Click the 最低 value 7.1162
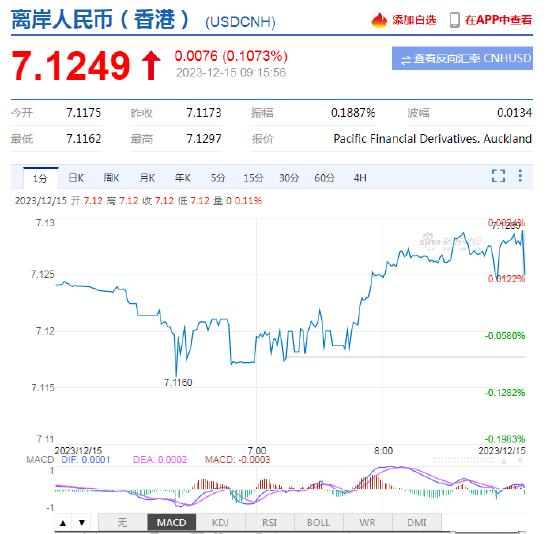 click(83, 139)
